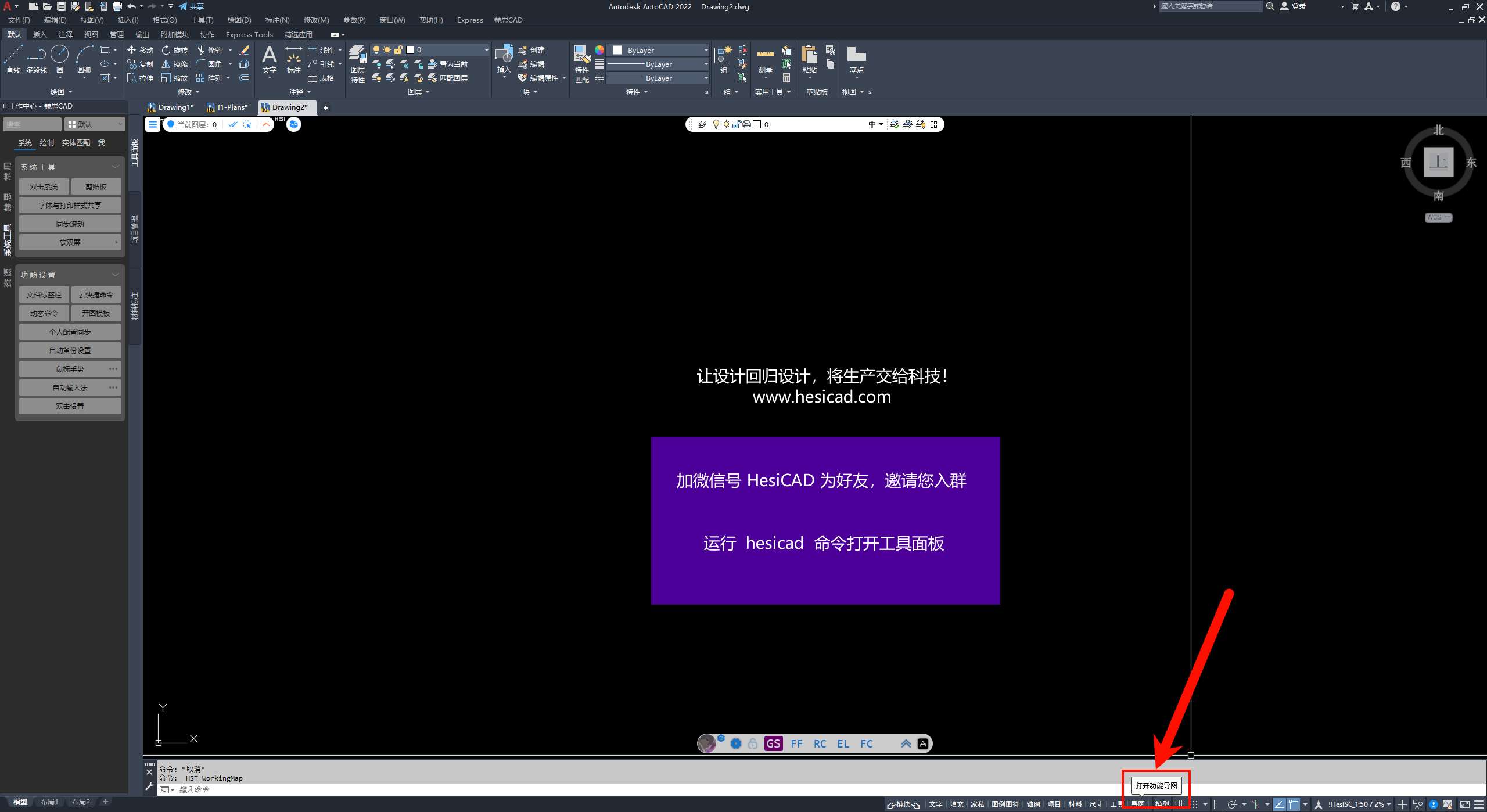1487x812 pixels.
Task: Click the Dimension (标注) tool
Action: coord(294,59)
